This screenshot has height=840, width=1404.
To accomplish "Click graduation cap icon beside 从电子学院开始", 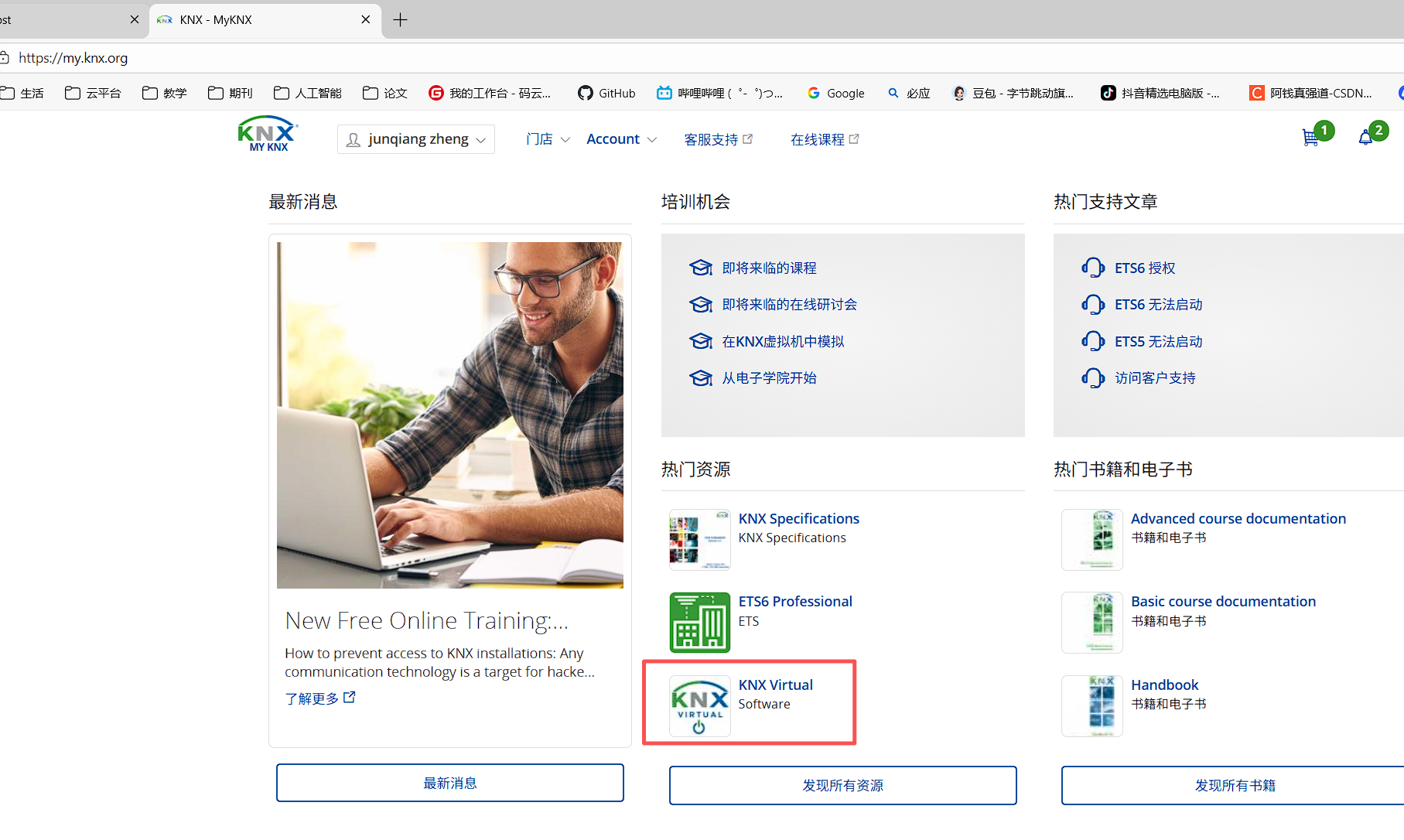I will point(701,378).
